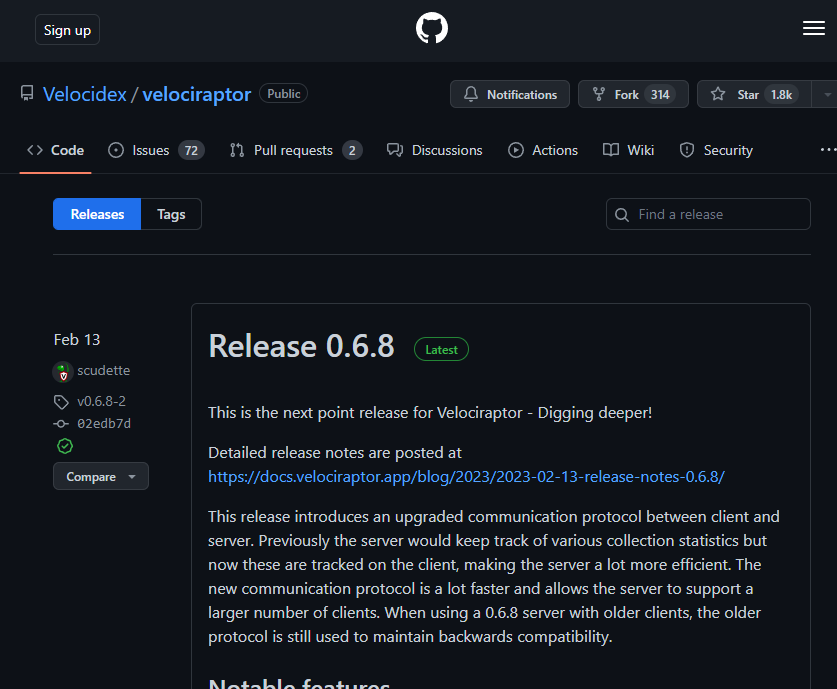Click the commit icon beside 02edb7d
Viewport: 837px width, 689px height.
[x=61, y=424]
